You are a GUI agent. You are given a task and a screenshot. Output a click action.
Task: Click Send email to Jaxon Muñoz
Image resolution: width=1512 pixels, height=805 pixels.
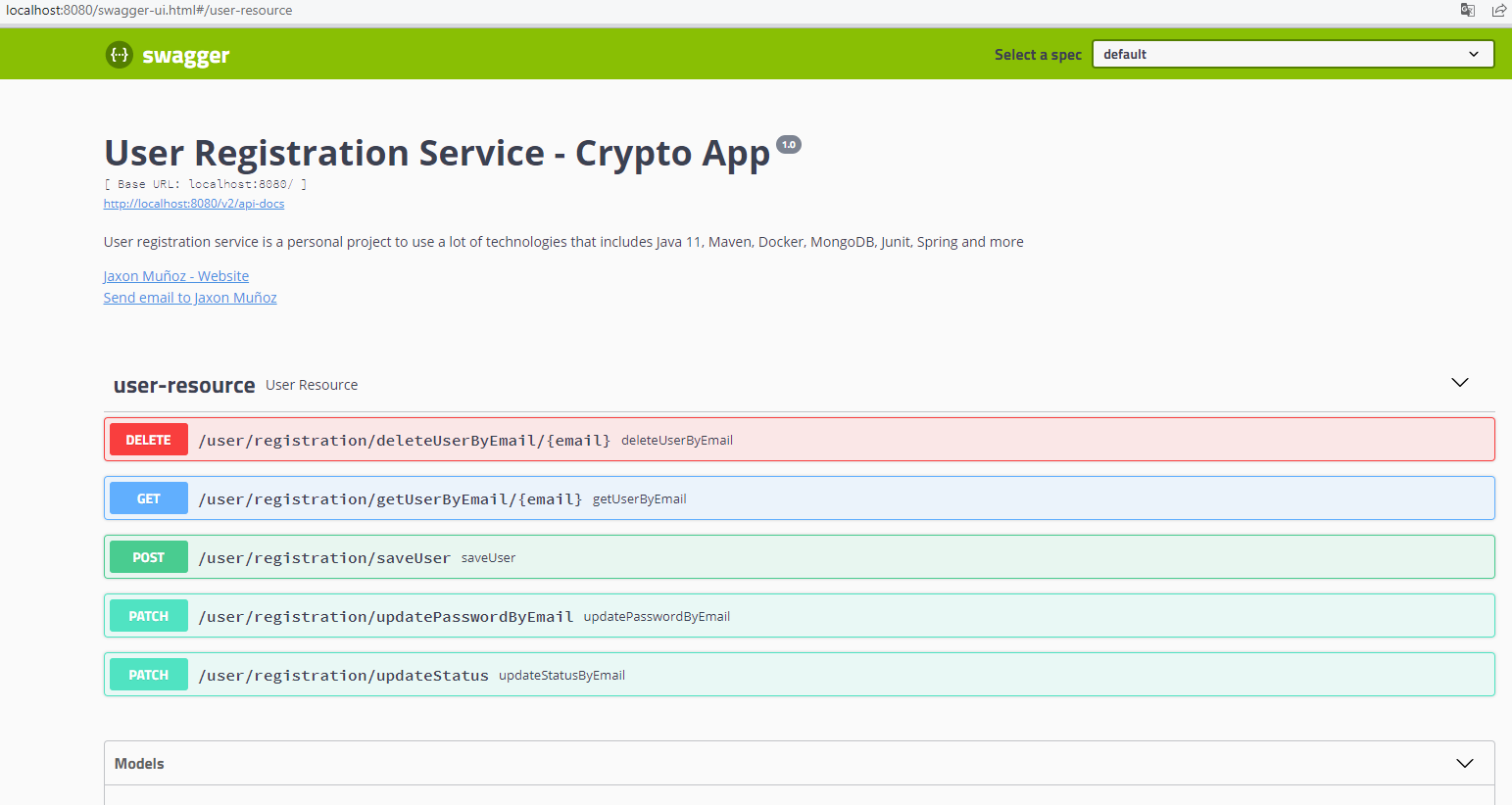pos(190,298)
